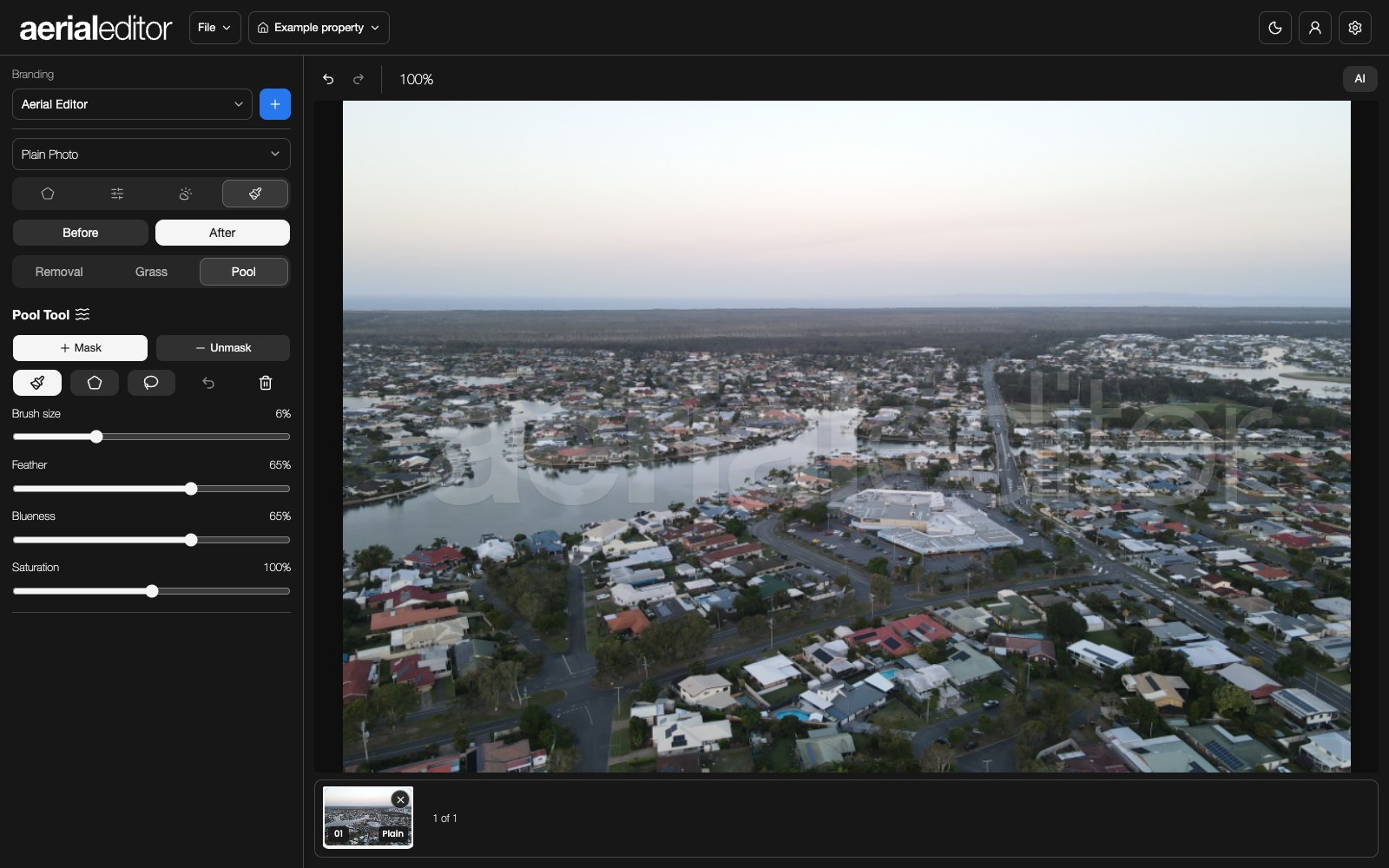Open the adjustments sliders tab
Image resolution: width=1389 pixels, height=868 pixels.
click(117, 194)
